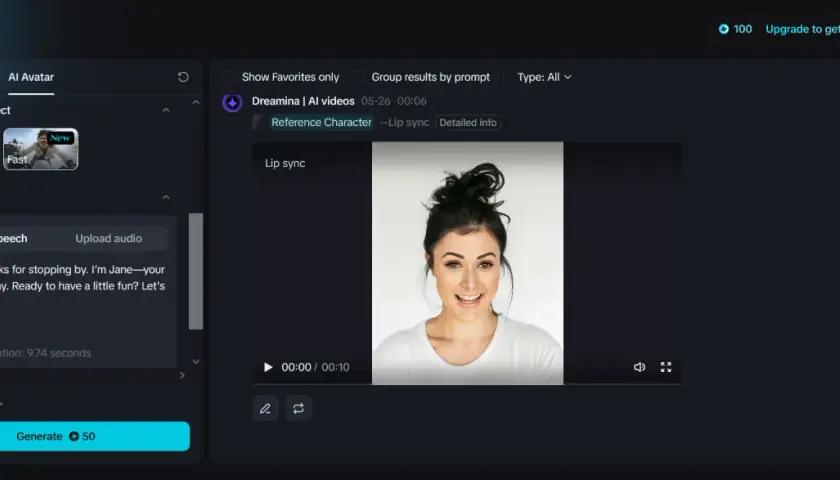Collapse the section with top chevron arrow

(166, 110)
